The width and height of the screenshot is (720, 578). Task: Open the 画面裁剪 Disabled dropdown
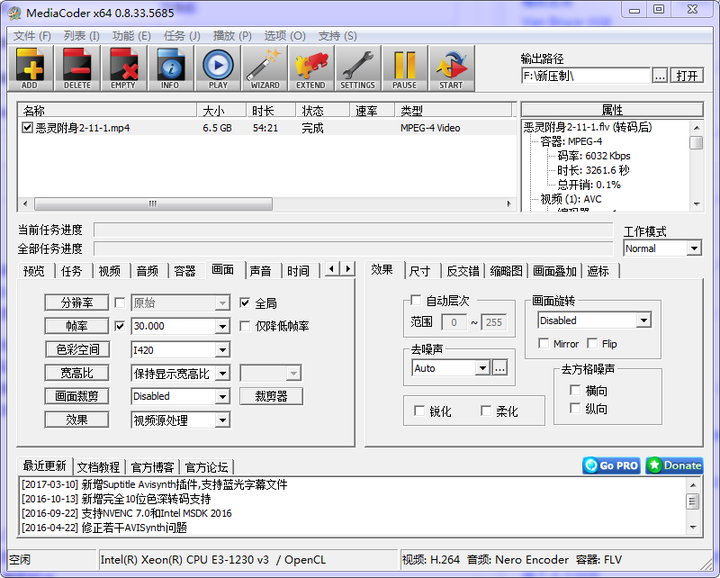[223, 396]
